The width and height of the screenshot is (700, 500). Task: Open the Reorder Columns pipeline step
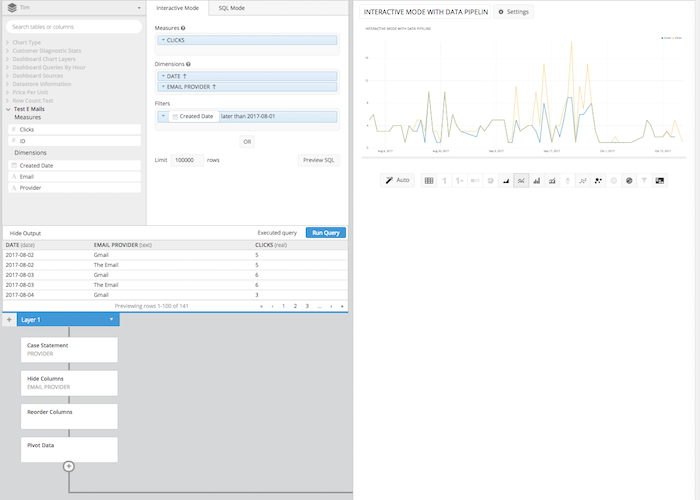69,417
